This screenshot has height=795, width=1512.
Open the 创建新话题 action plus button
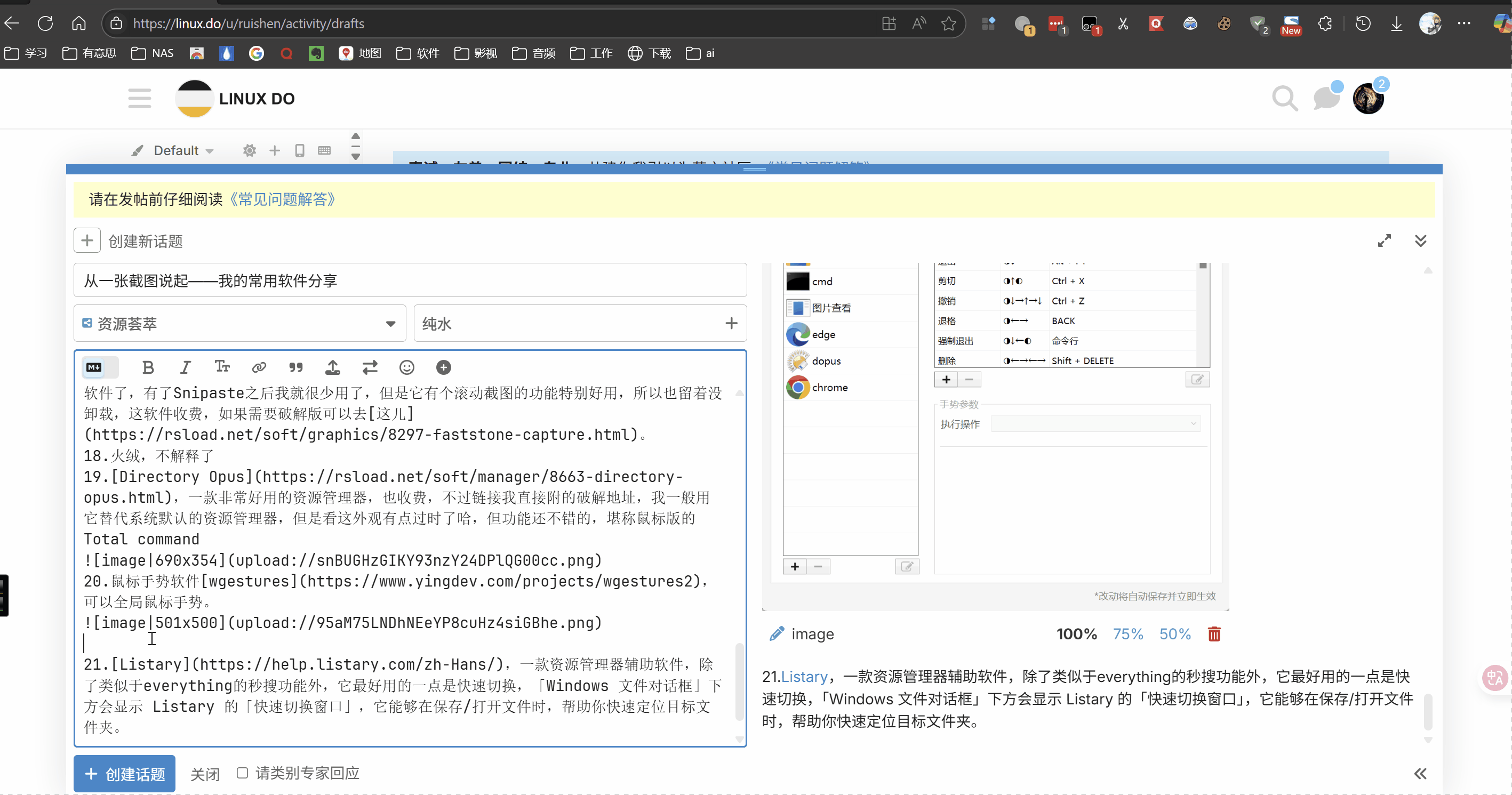pos(87,240)
